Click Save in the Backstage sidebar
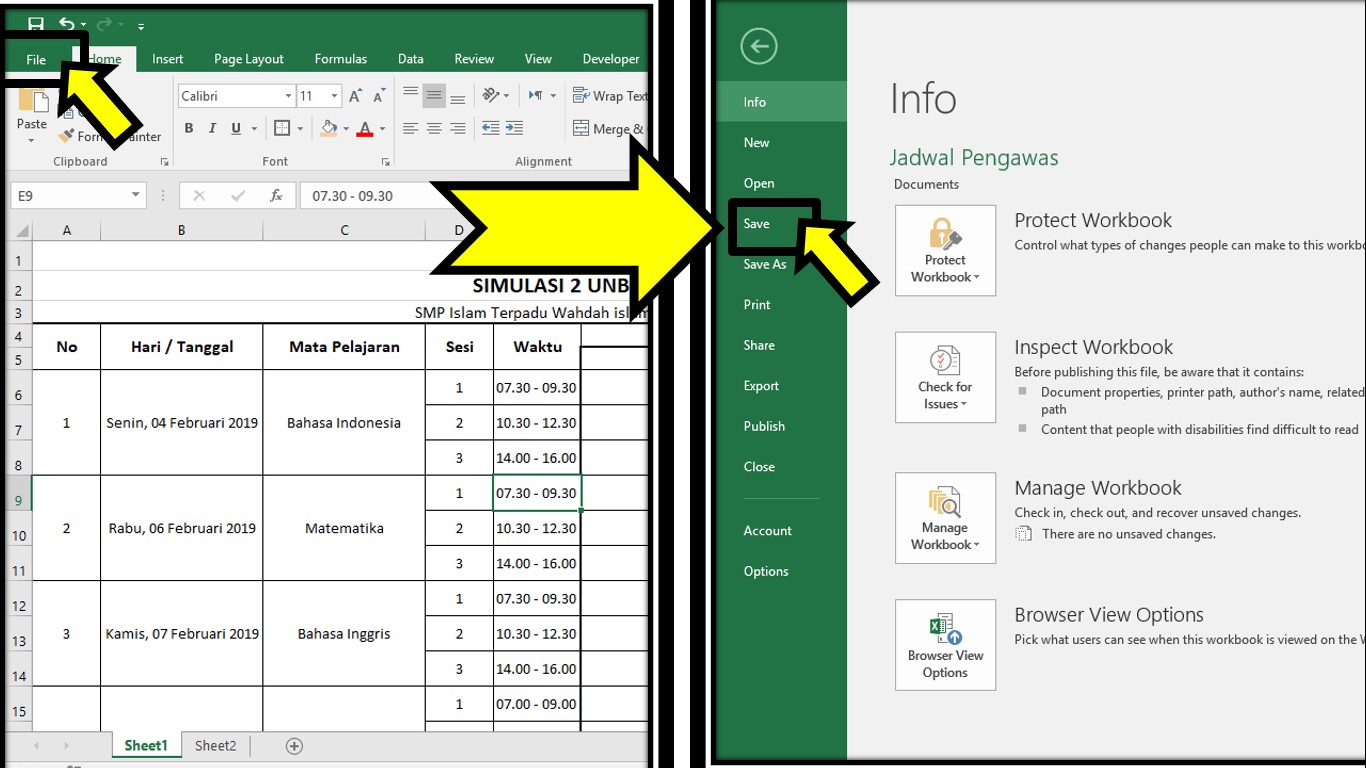This screenshot has width=1366, height=768. (755, 224)
